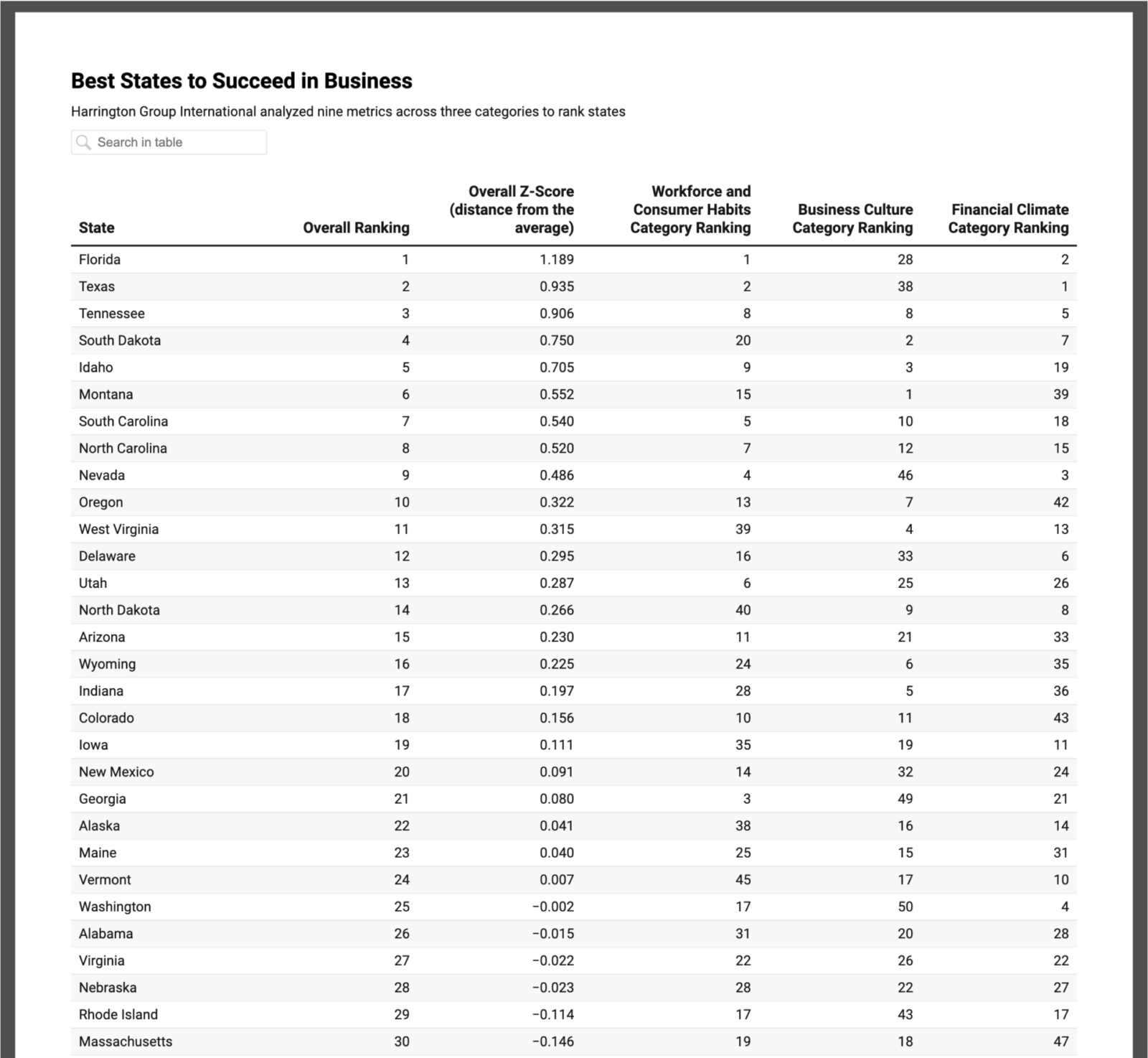This screenshot has height=1058, width=1148.
Task: Sort by the Overall Z-Score column header
Action: (x=512, y=210)
